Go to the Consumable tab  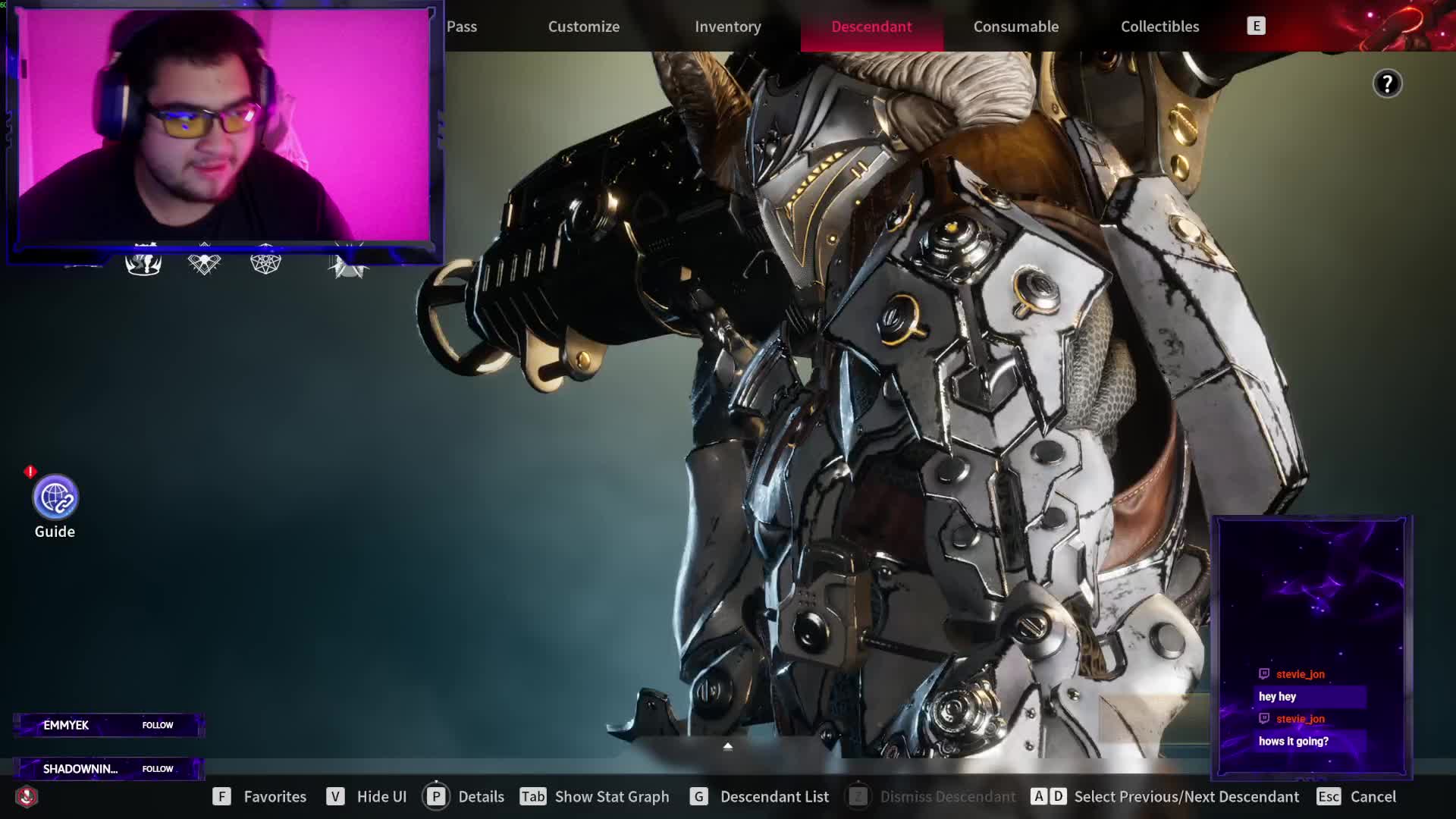coord(1016,27)
